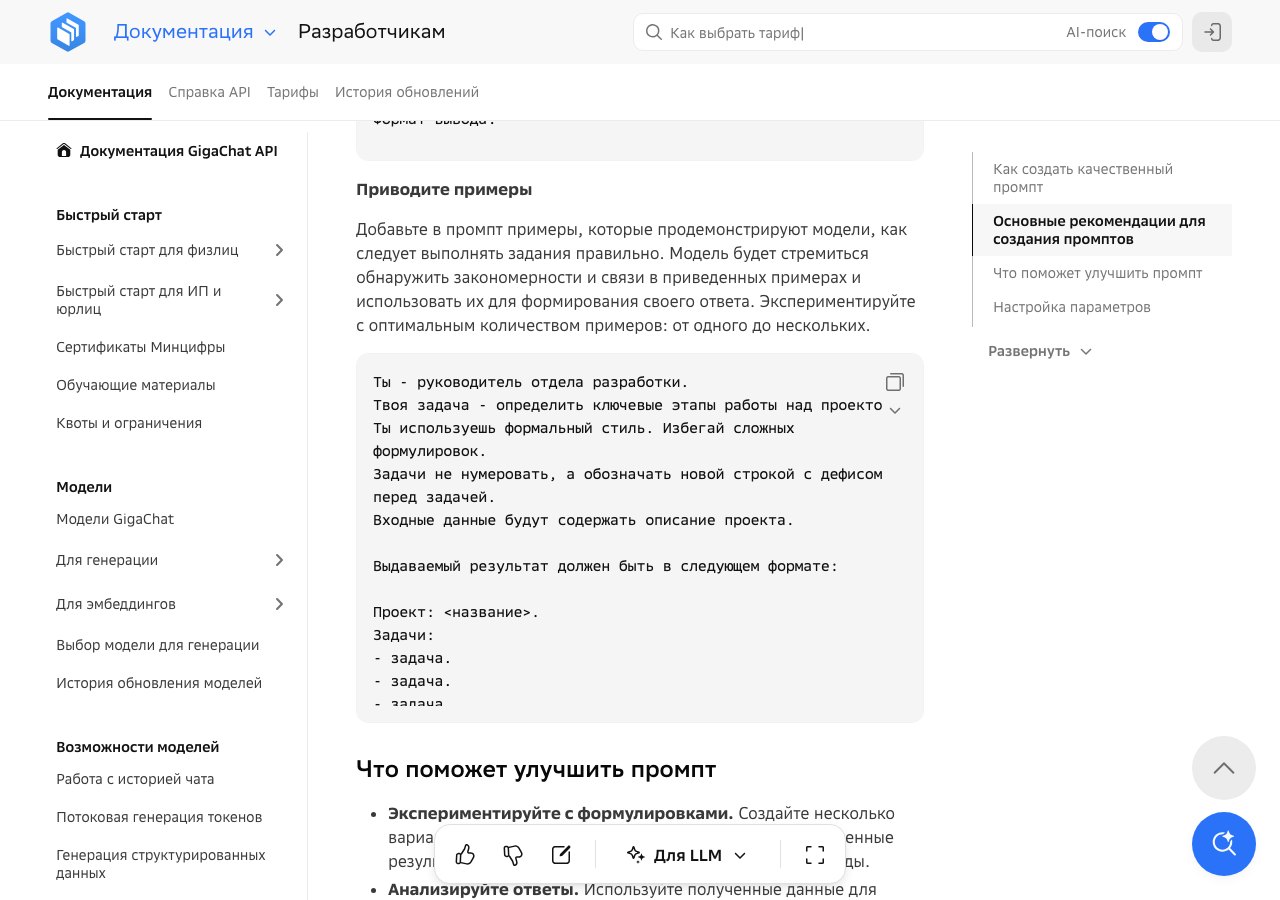Open Генерация структурированных данных page
This screenshot has width=1280, height=900.
[x=161, y=864]
